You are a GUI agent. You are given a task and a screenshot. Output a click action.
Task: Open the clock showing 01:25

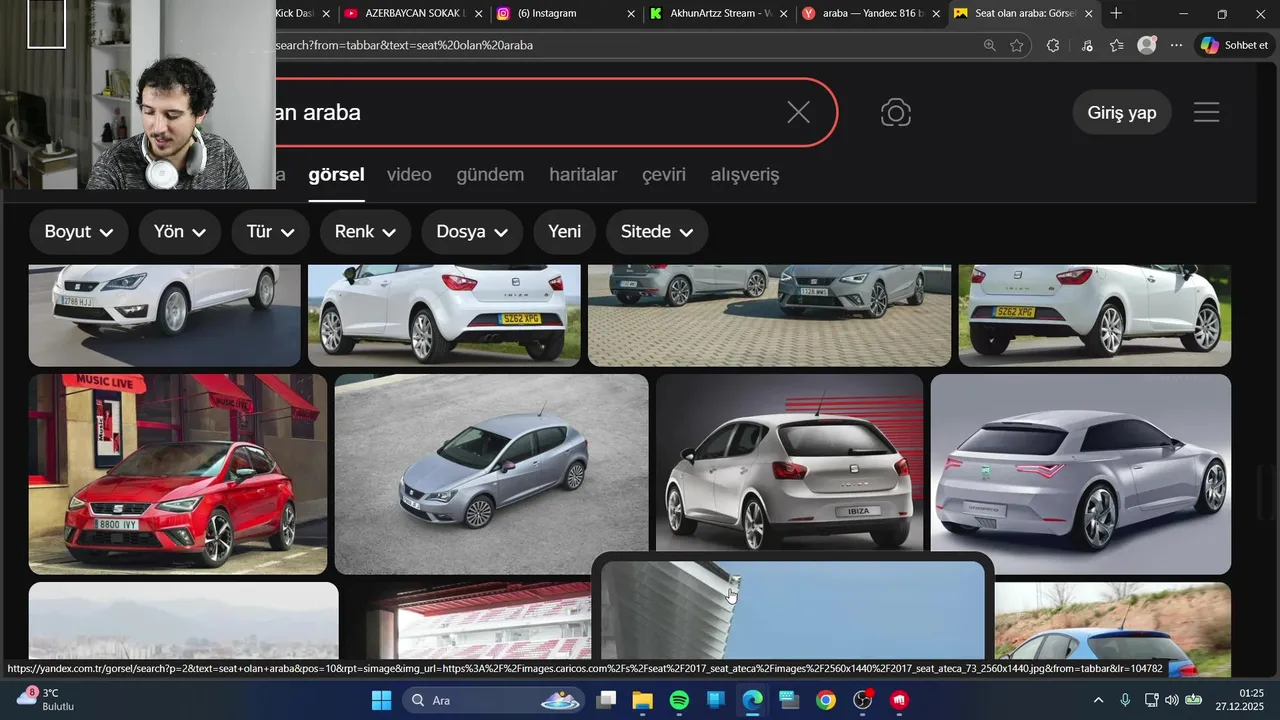1239,700
